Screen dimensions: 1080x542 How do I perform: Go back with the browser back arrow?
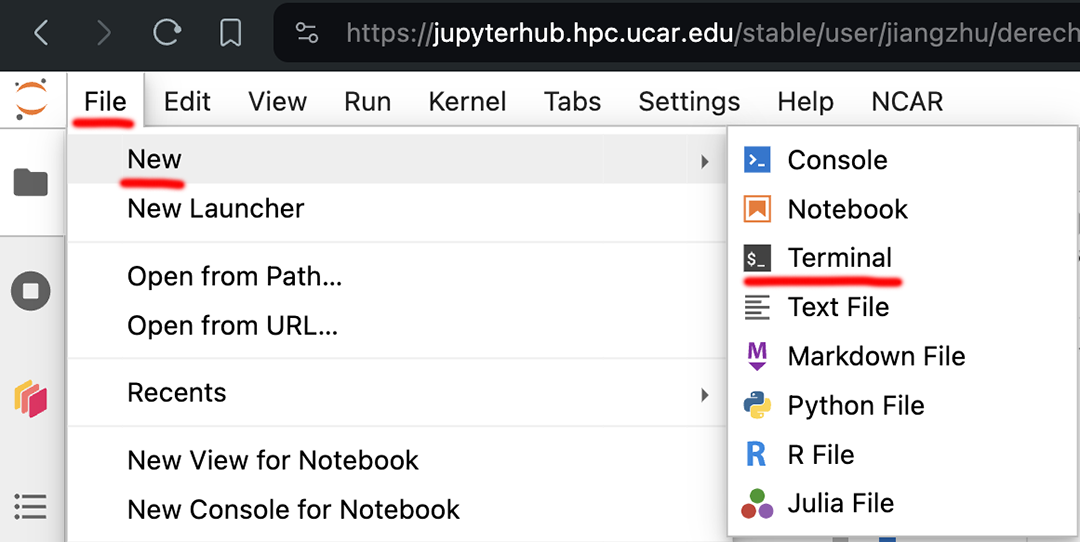click(x=41, y=34)
